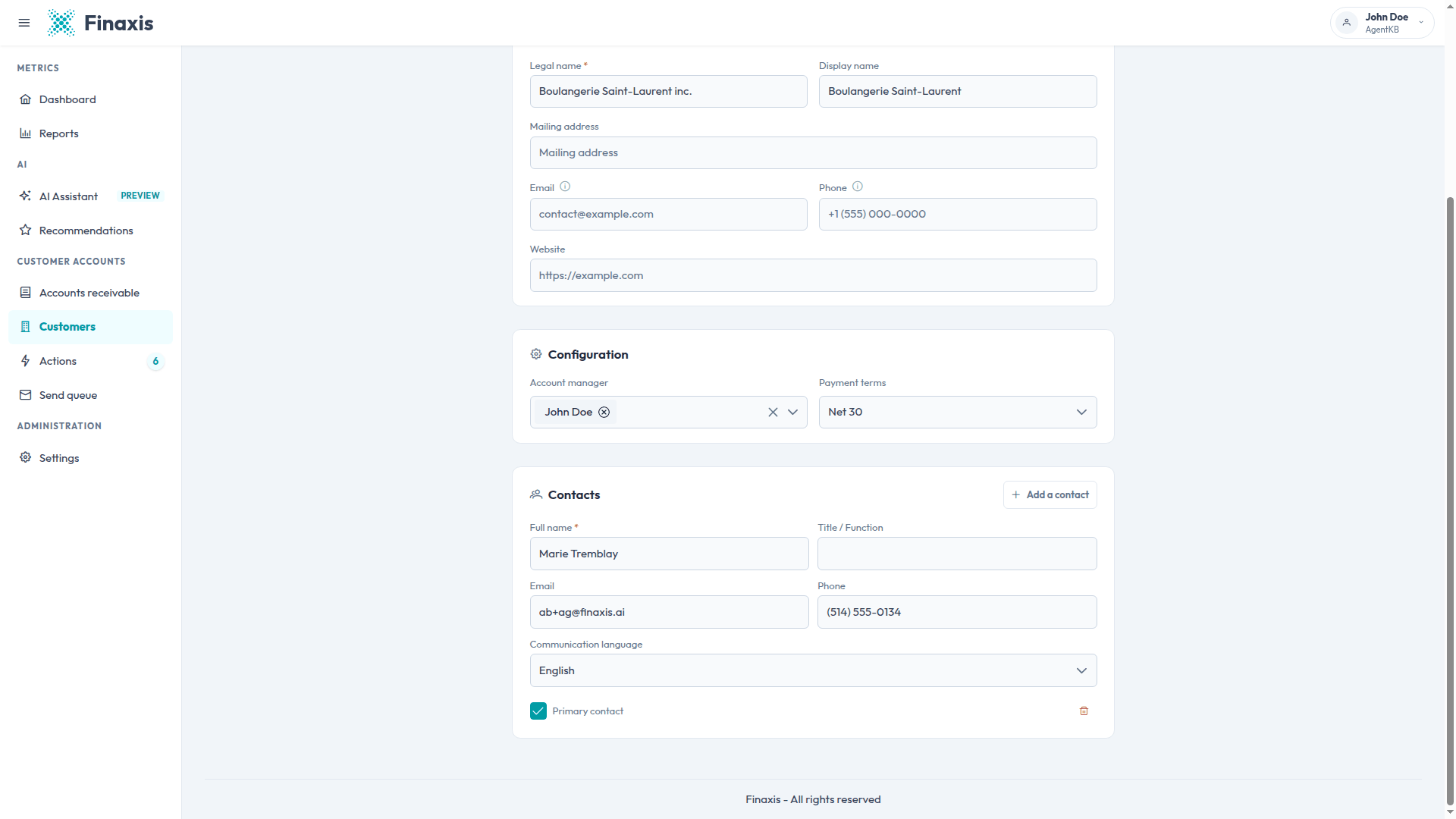Click the Contacts people icon

pos(536,494)
